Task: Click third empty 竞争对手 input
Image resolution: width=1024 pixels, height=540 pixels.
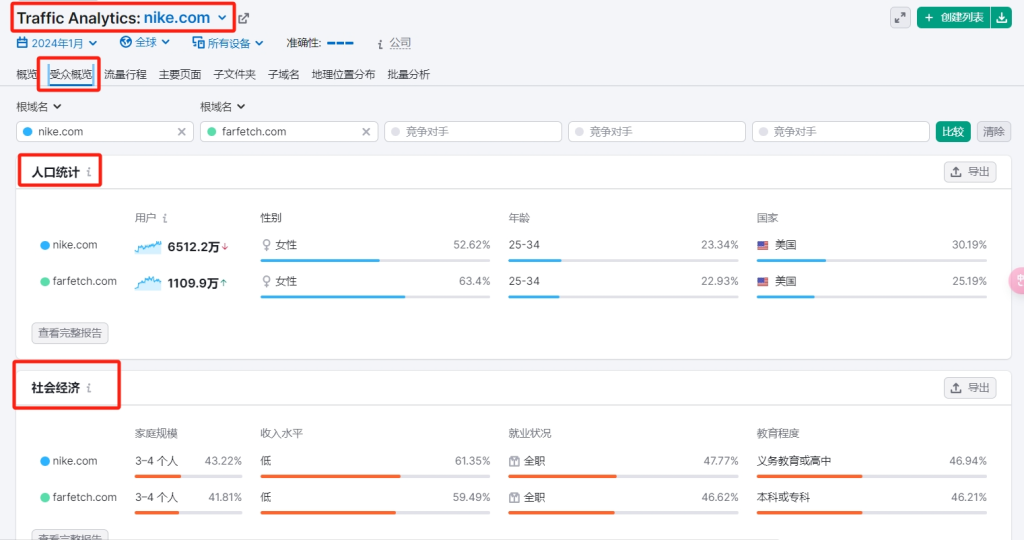Action: 841,132
